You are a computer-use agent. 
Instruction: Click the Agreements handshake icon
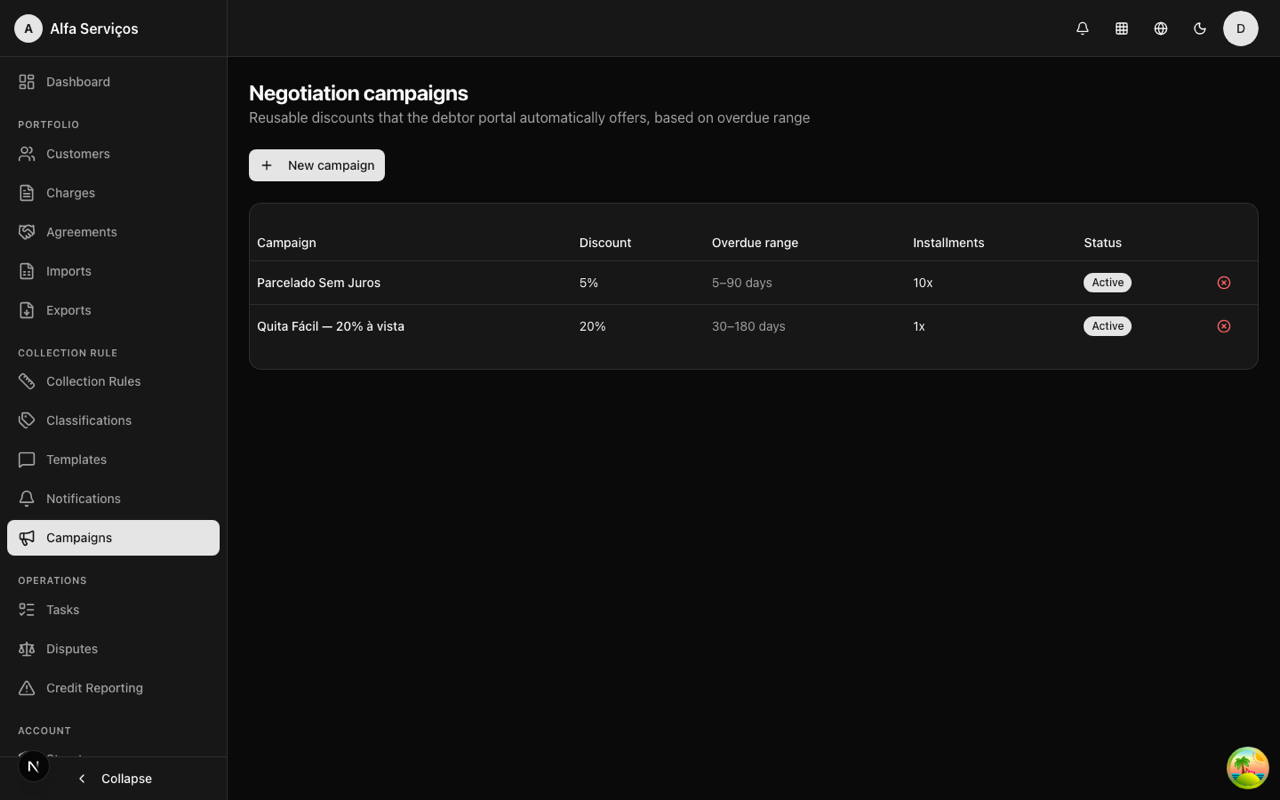pyautogui.click(x=27, y=232)
